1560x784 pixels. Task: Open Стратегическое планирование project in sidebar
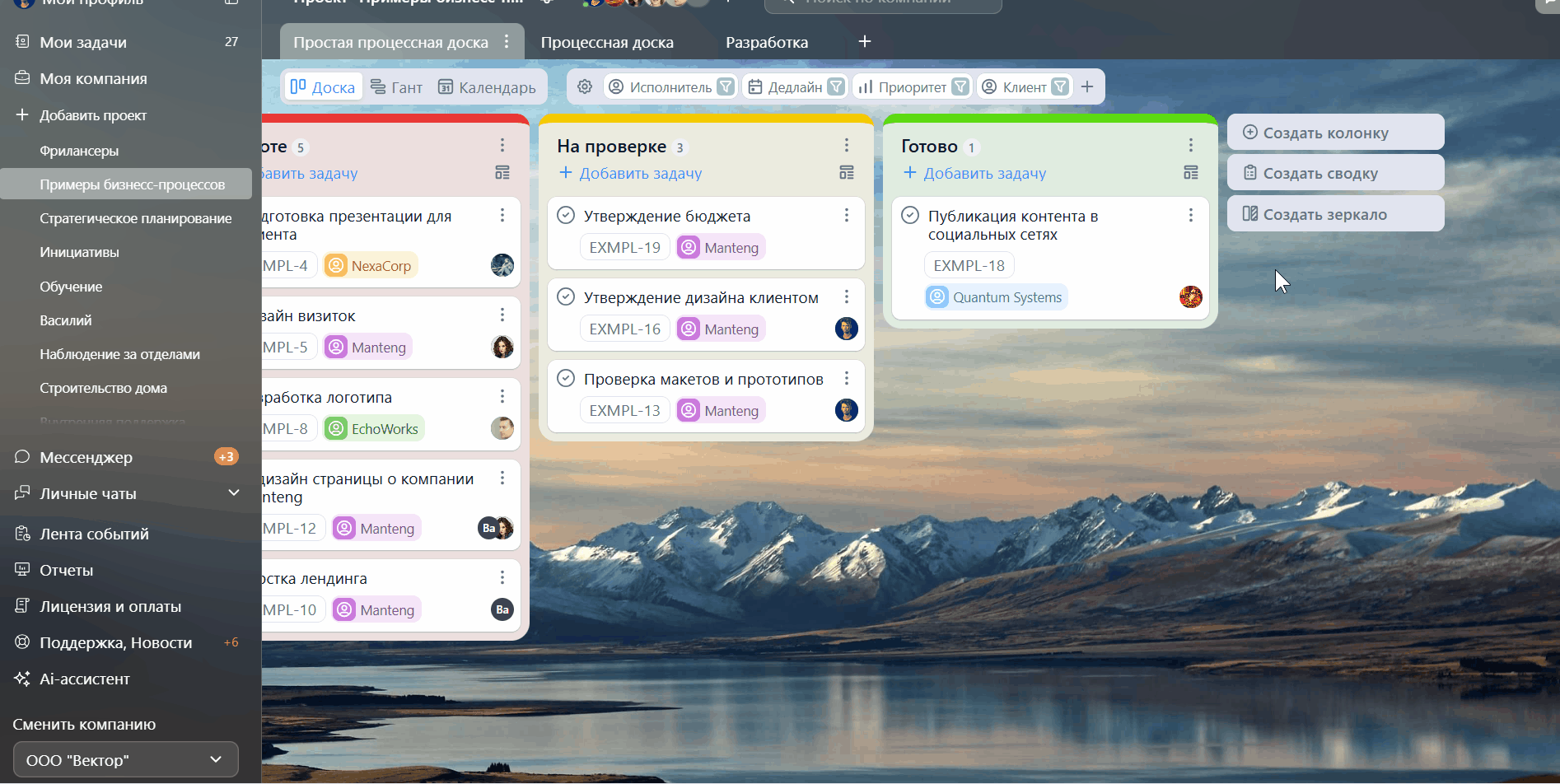pos(136,218)
